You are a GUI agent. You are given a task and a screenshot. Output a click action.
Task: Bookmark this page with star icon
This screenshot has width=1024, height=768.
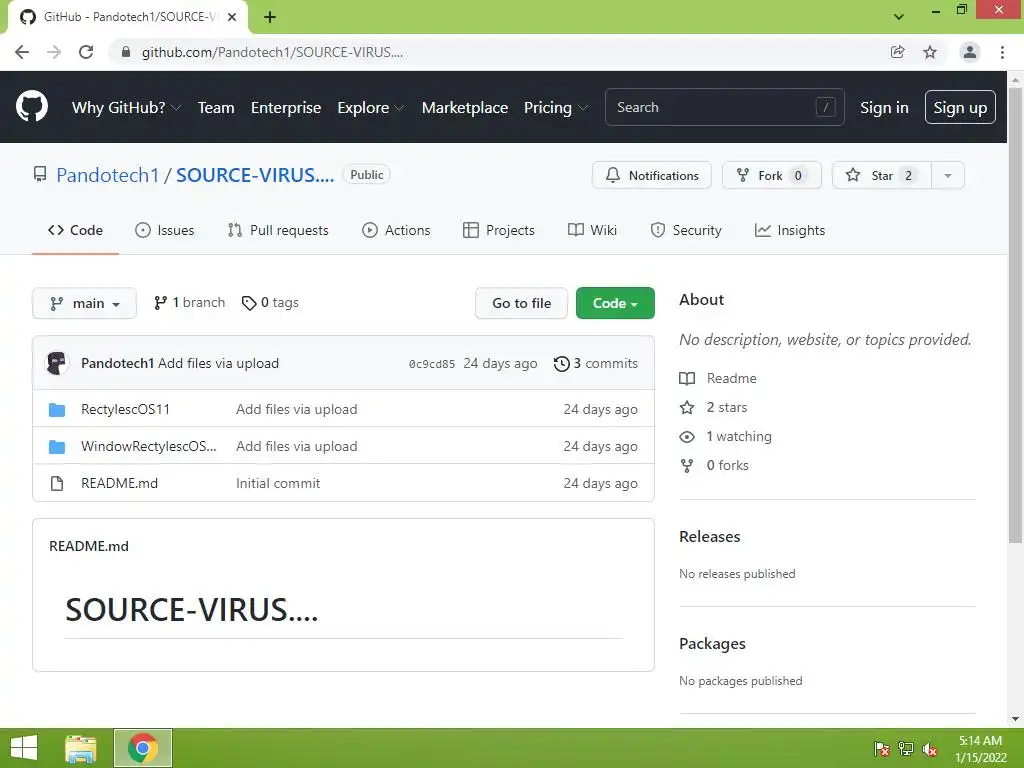point(930,52)
